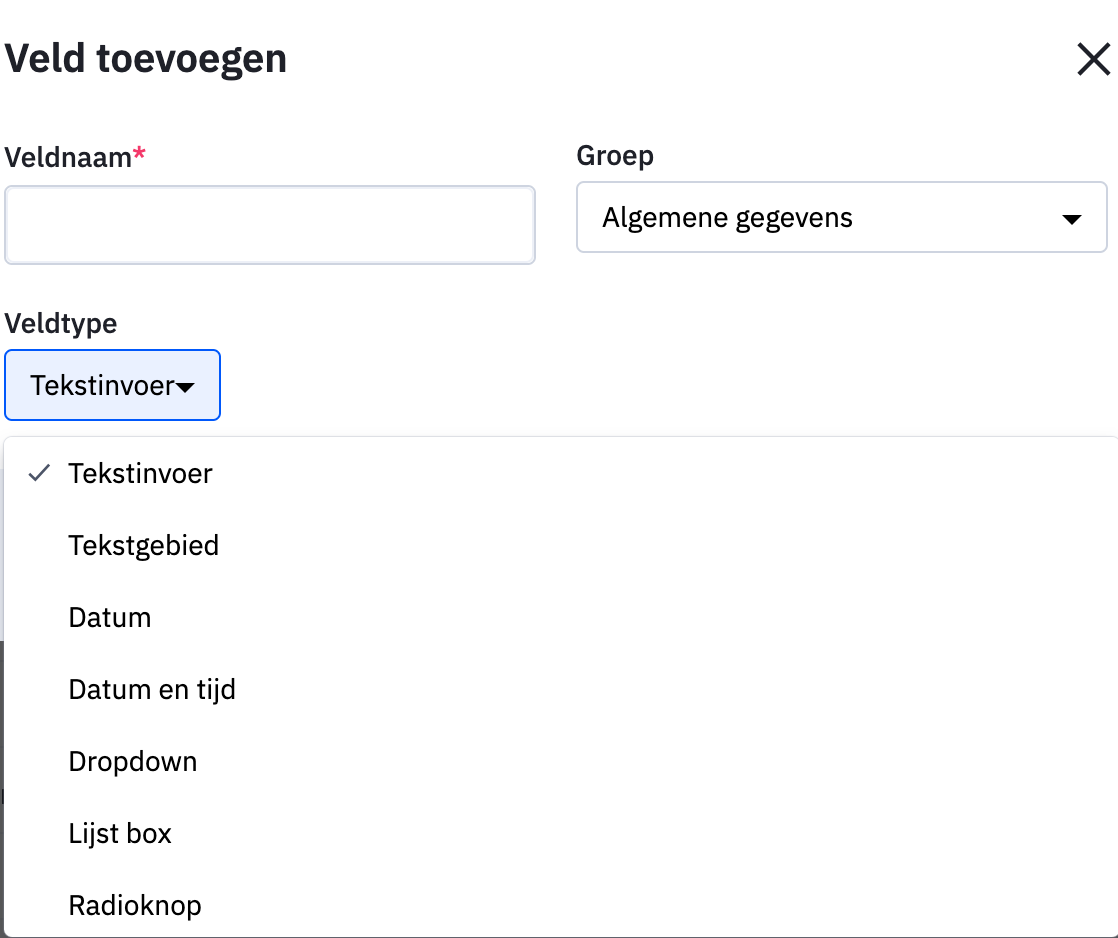1118x938 pixels.
Task: Pick Datum from the field types
Action: point(109,617)
